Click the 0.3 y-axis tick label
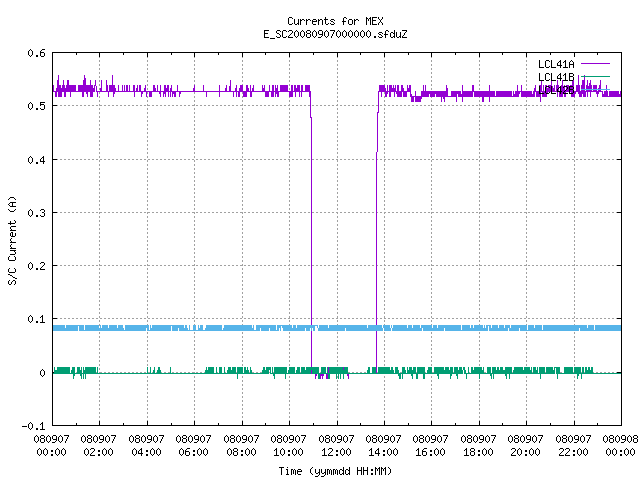The width and height of the screenshot is (640, 480). coord(36,213)
